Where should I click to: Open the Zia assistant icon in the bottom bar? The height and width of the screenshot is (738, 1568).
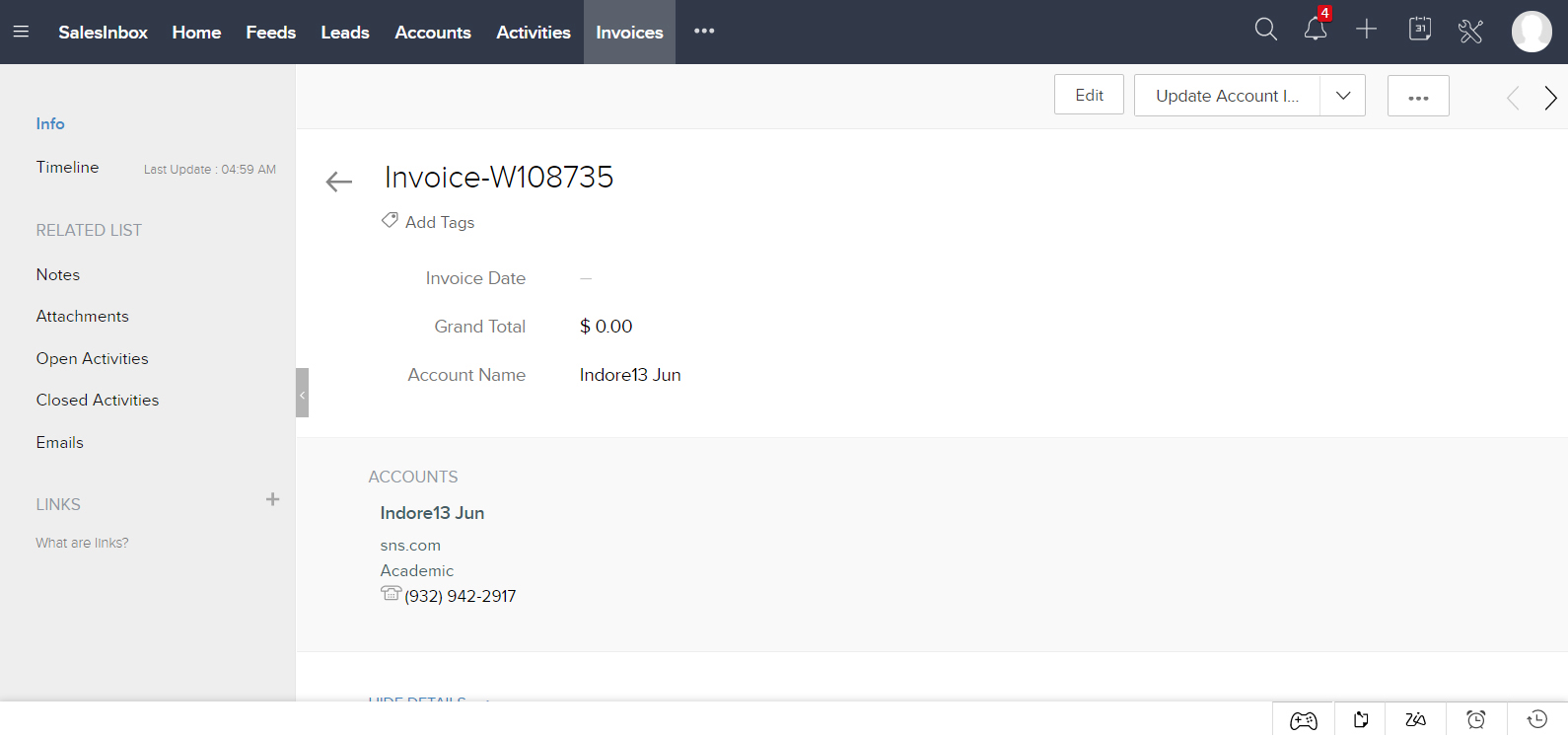(x=1416, y=720)
